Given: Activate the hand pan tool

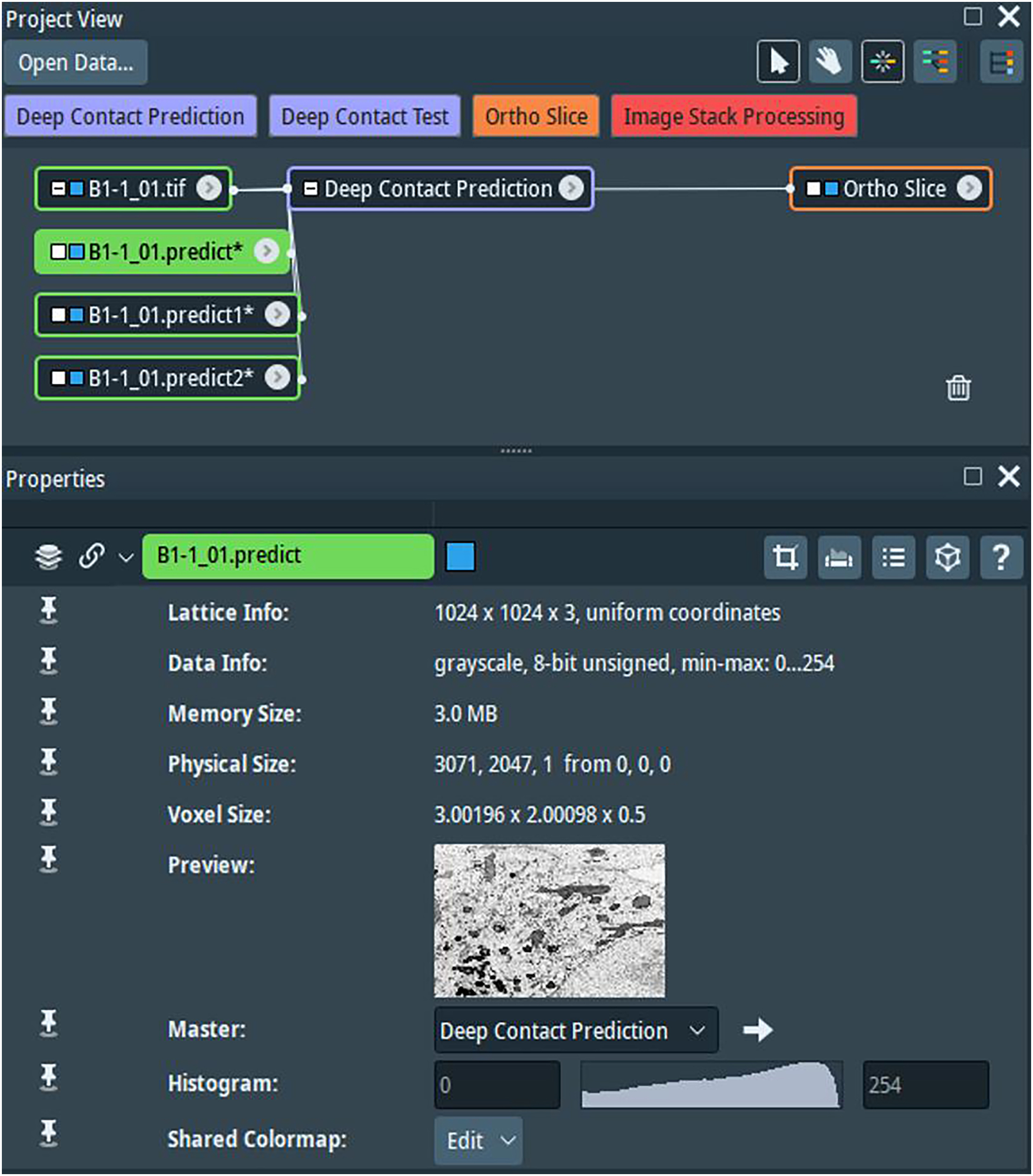Looking at the screenshot, I should (x=829, y=62).
